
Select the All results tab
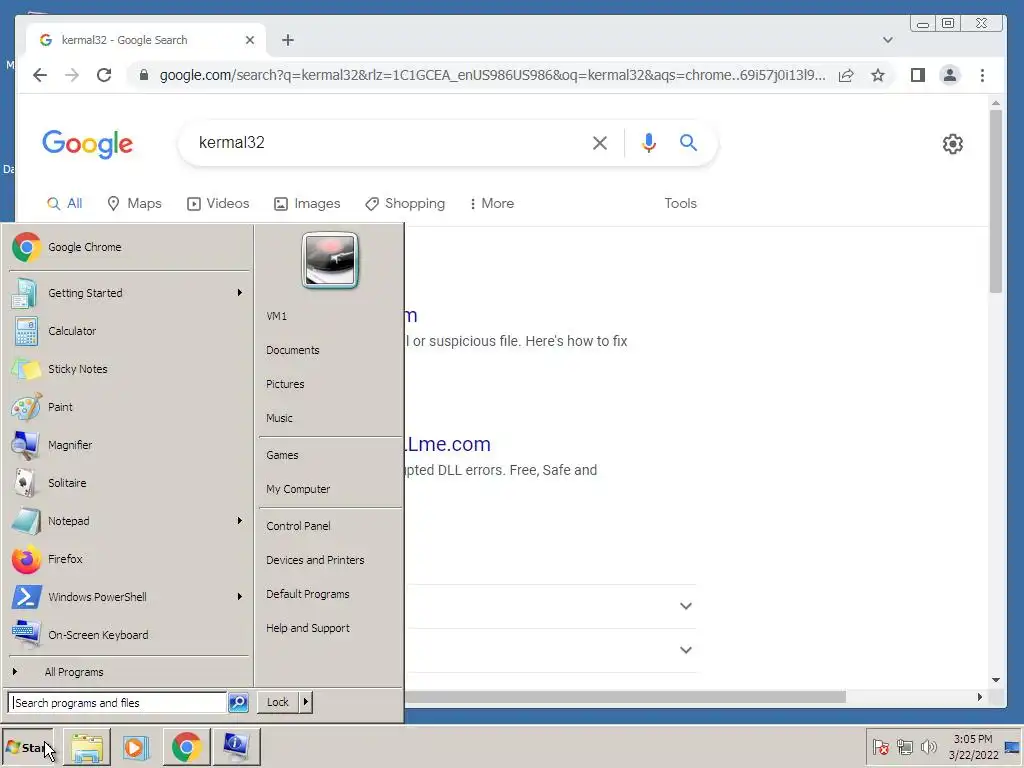coord(65,204)
